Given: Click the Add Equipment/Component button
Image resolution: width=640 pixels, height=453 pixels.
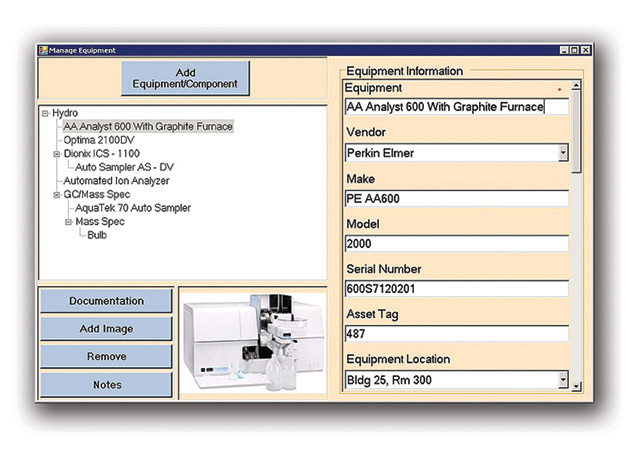Looking at the screenshot, I should click(x=185, y=78).
